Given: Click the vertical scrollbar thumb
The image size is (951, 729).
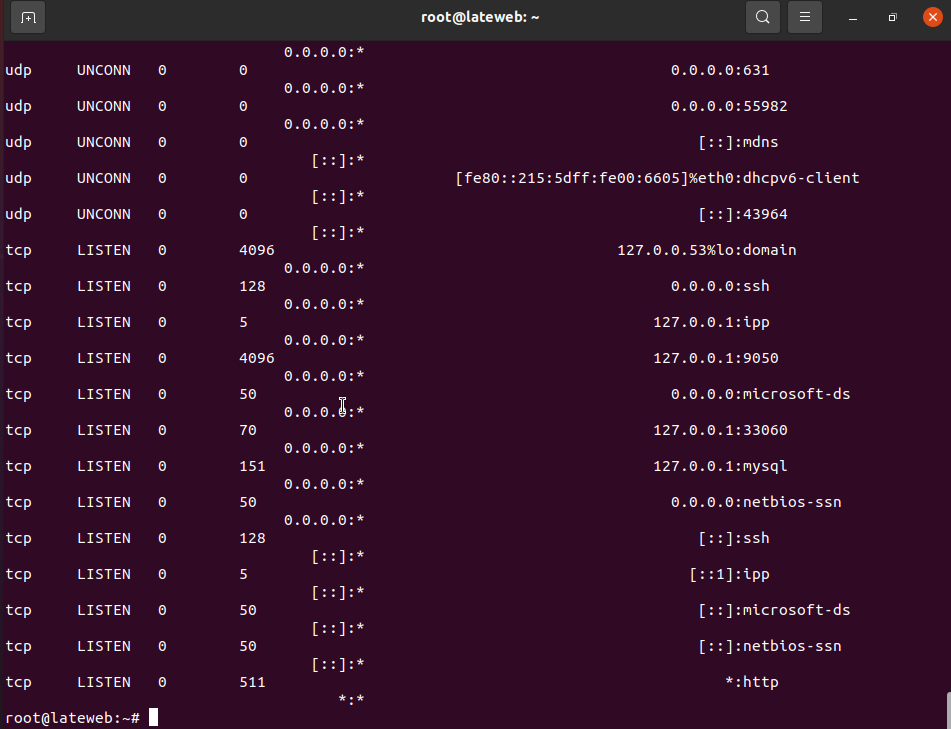Looking at the screenshot, I should 946,709.
